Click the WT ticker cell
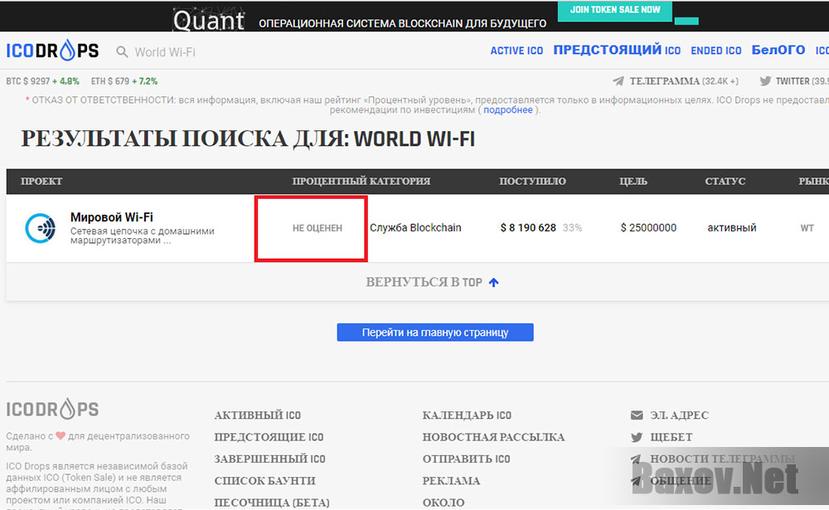This screenshot has height=510, width=829. pyautogui.click(x=807, y=228)
